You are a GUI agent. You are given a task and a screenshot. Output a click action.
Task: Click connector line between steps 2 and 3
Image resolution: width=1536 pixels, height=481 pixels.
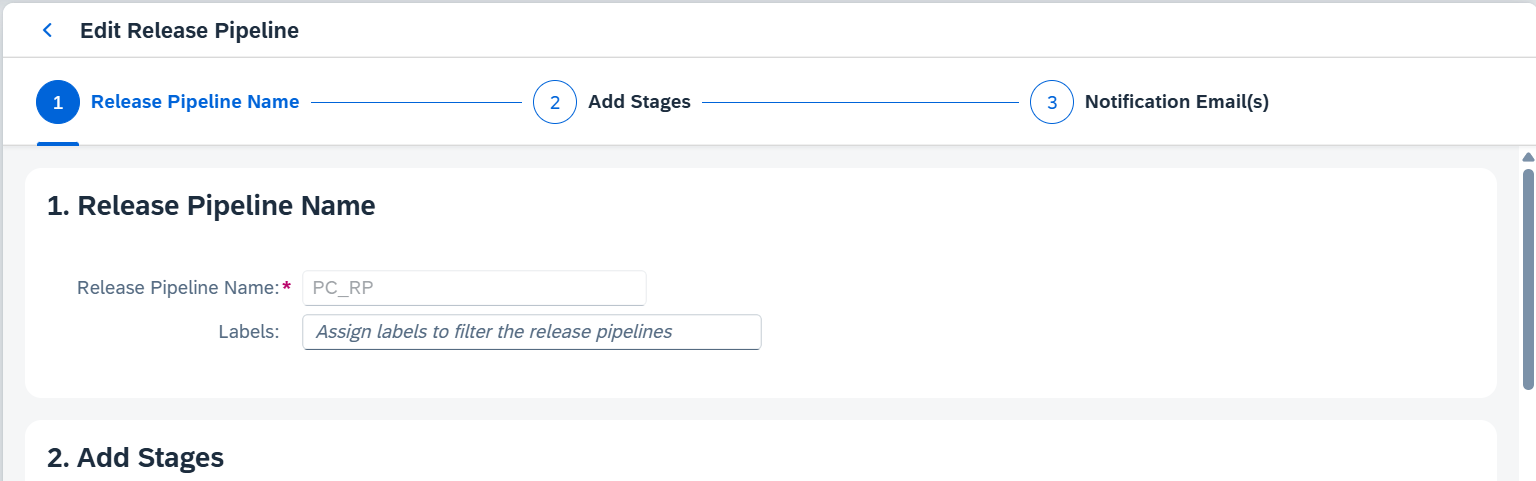pyautogui.click(x=860, y=102)
